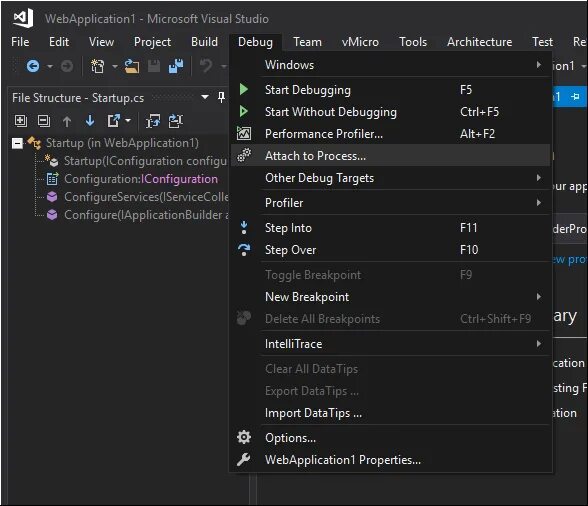Close the open Debug menu
Image resolution: width=588 pixels, height=506 pixels.
pos(255,42)
